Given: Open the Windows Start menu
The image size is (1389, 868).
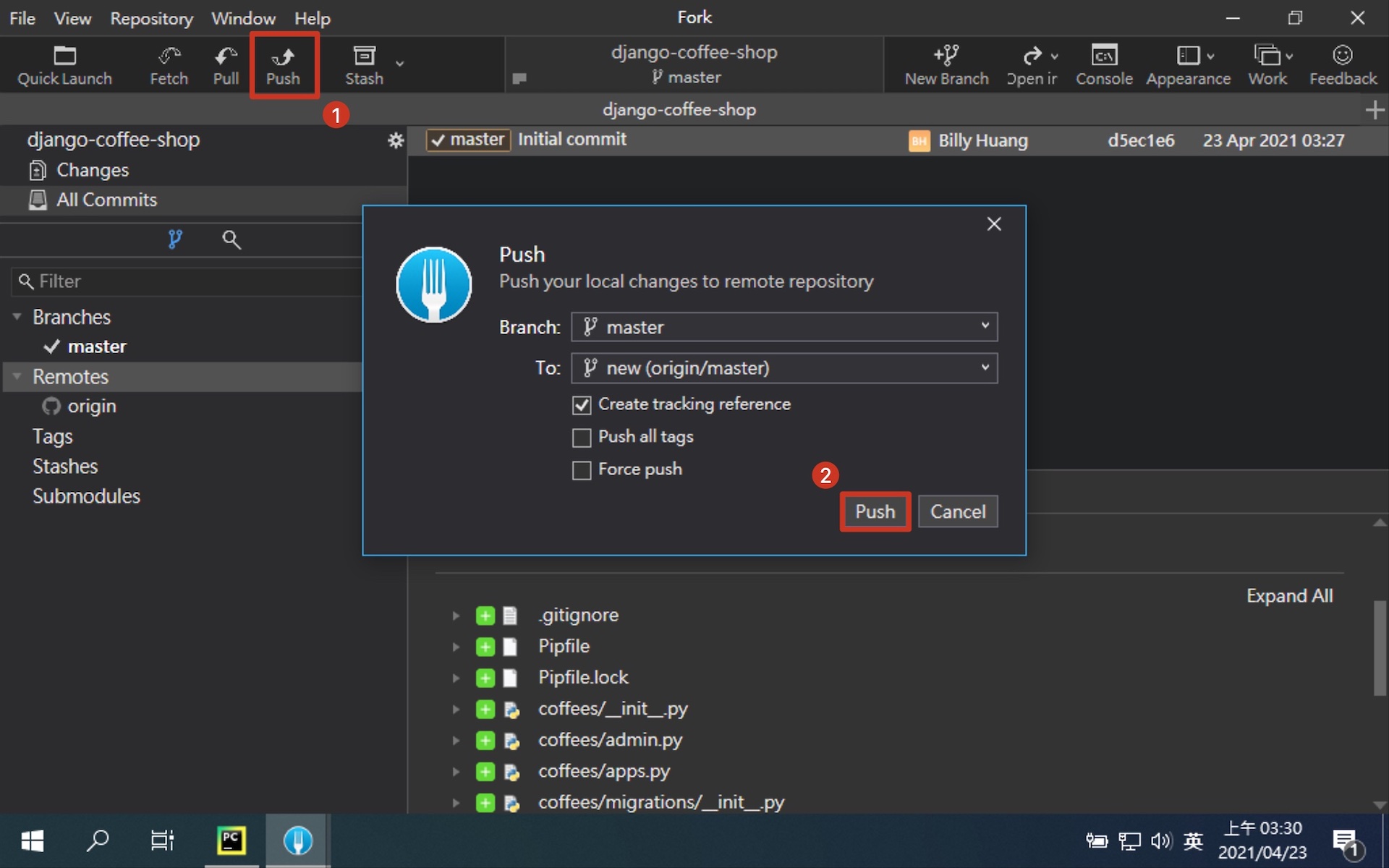Looking at the screenshot, I should [32, 841].
